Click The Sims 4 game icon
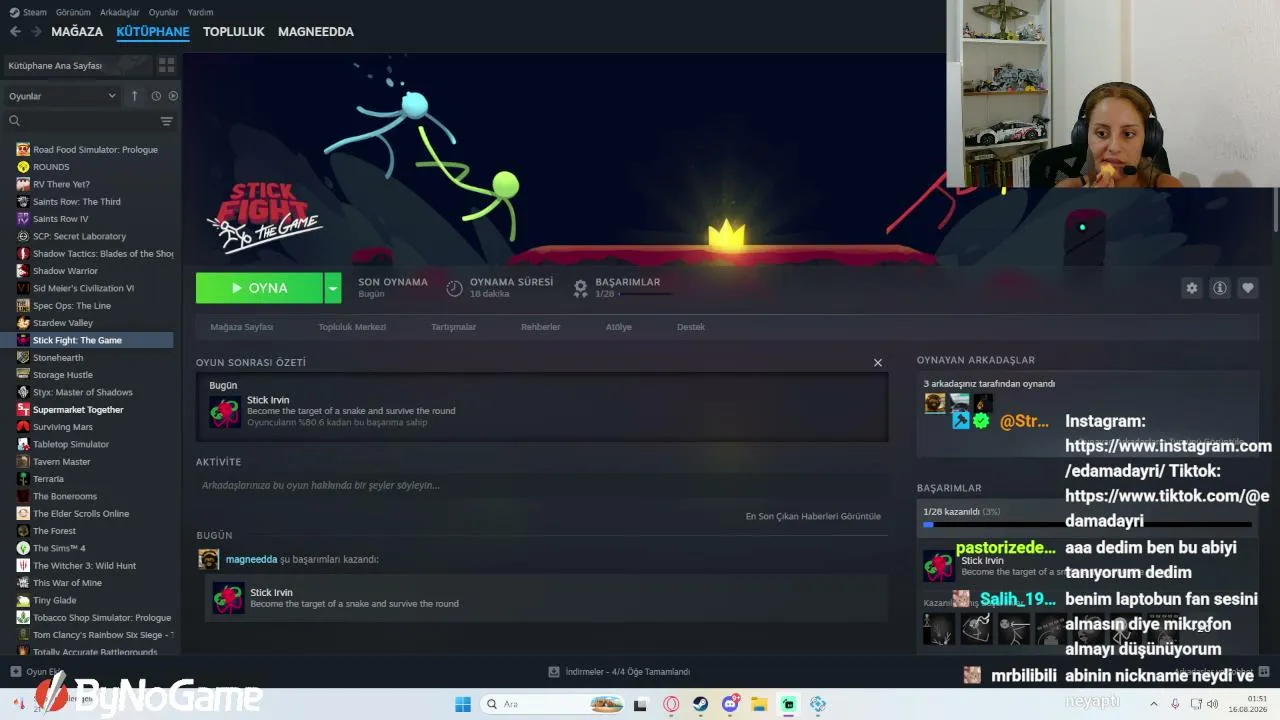Image resolution: width=1280 pixels, height=720 pixels. pyautogui.click(x=23, y=548)
